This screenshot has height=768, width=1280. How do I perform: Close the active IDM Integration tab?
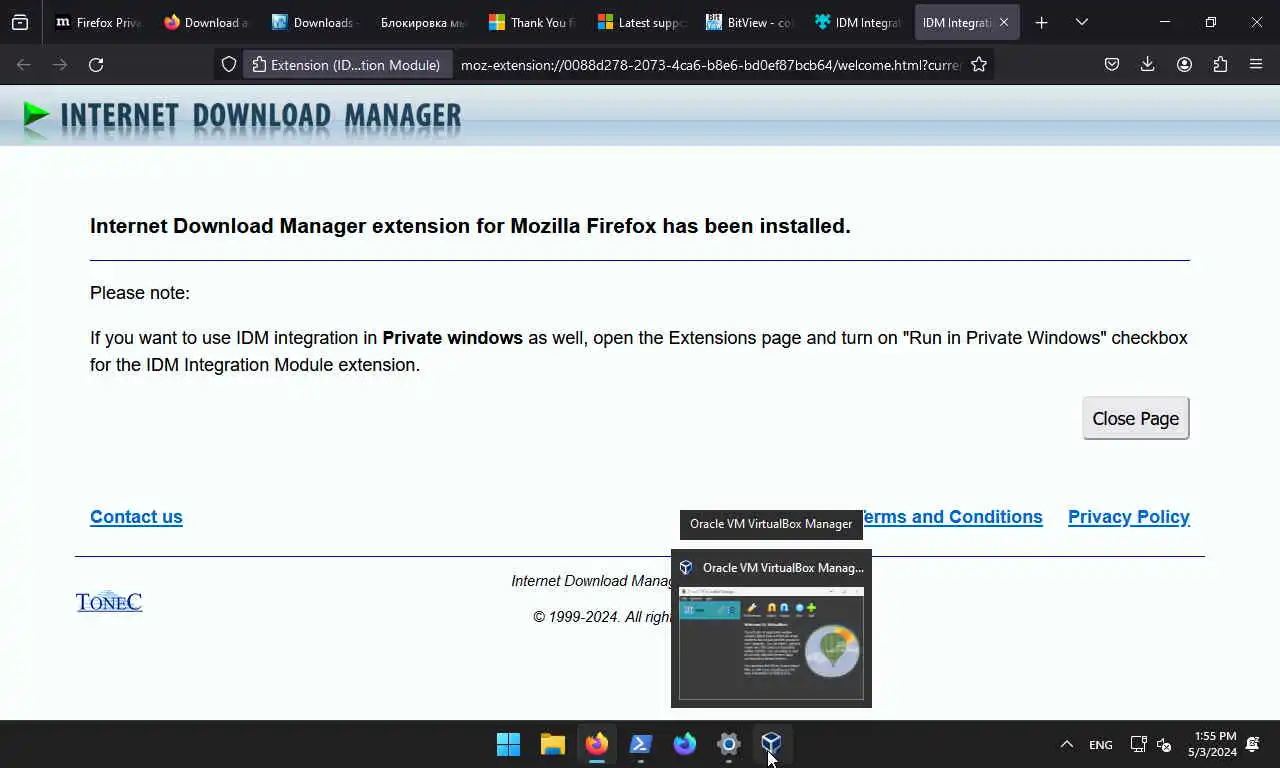(1003, 22)
